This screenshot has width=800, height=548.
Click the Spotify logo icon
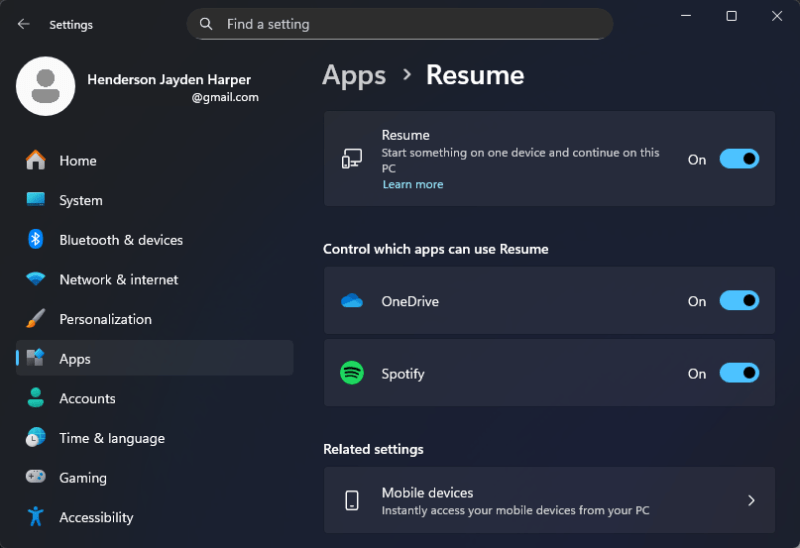pos(352,373)
